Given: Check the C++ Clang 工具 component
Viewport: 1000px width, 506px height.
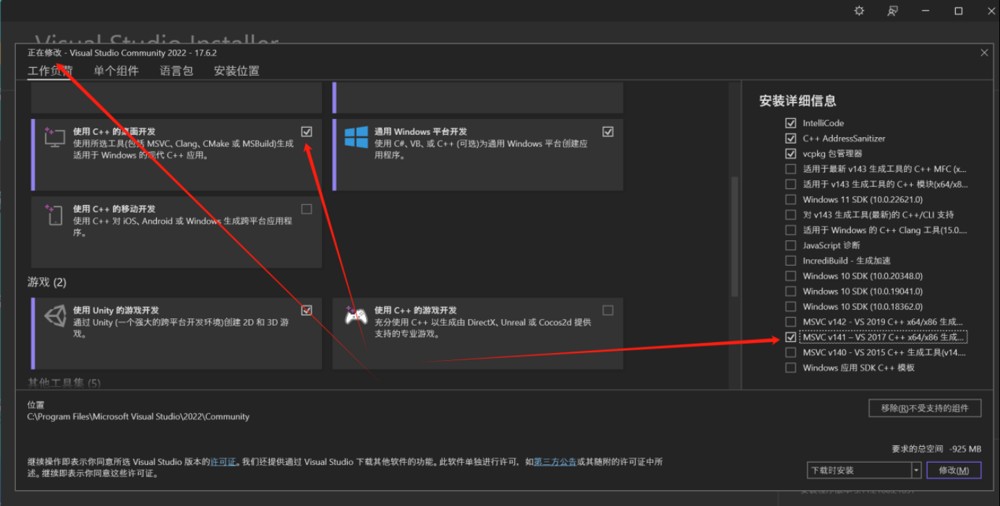Looking at the screenshot, I should coord(791,230).
